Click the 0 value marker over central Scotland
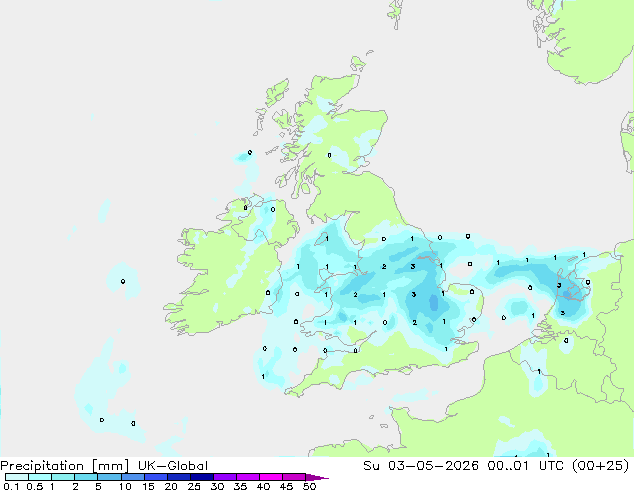Screen dimensions: 634x490 click(x=329, y=155)
